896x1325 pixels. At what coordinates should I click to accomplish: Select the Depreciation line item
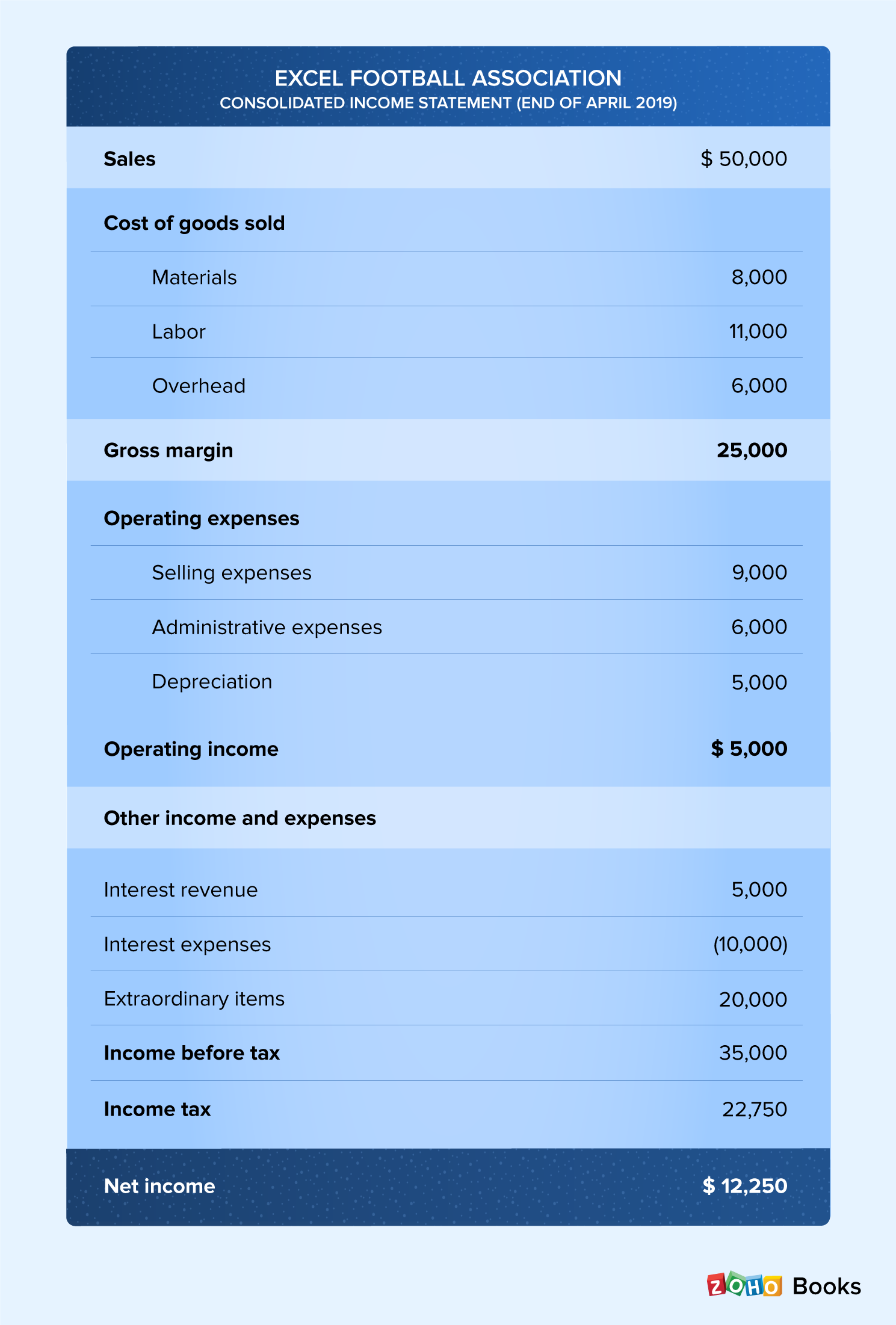[x=212, y=682]
